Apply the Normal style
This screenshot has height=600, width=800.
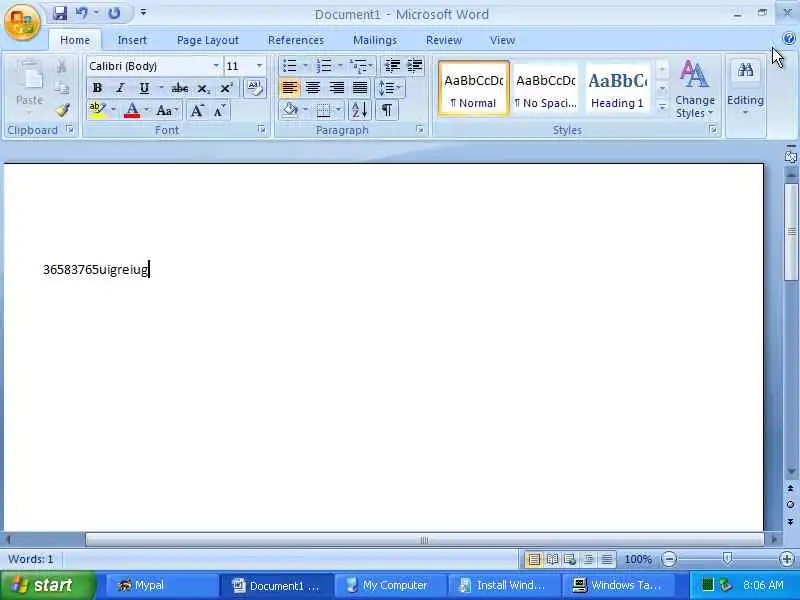[x=474, y=89]
